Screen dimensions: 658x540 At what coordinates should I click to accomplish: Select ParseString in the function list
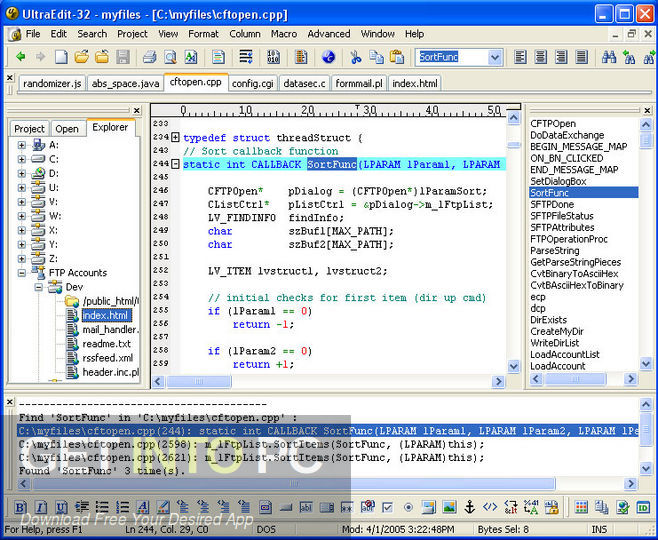pos(555,251)
